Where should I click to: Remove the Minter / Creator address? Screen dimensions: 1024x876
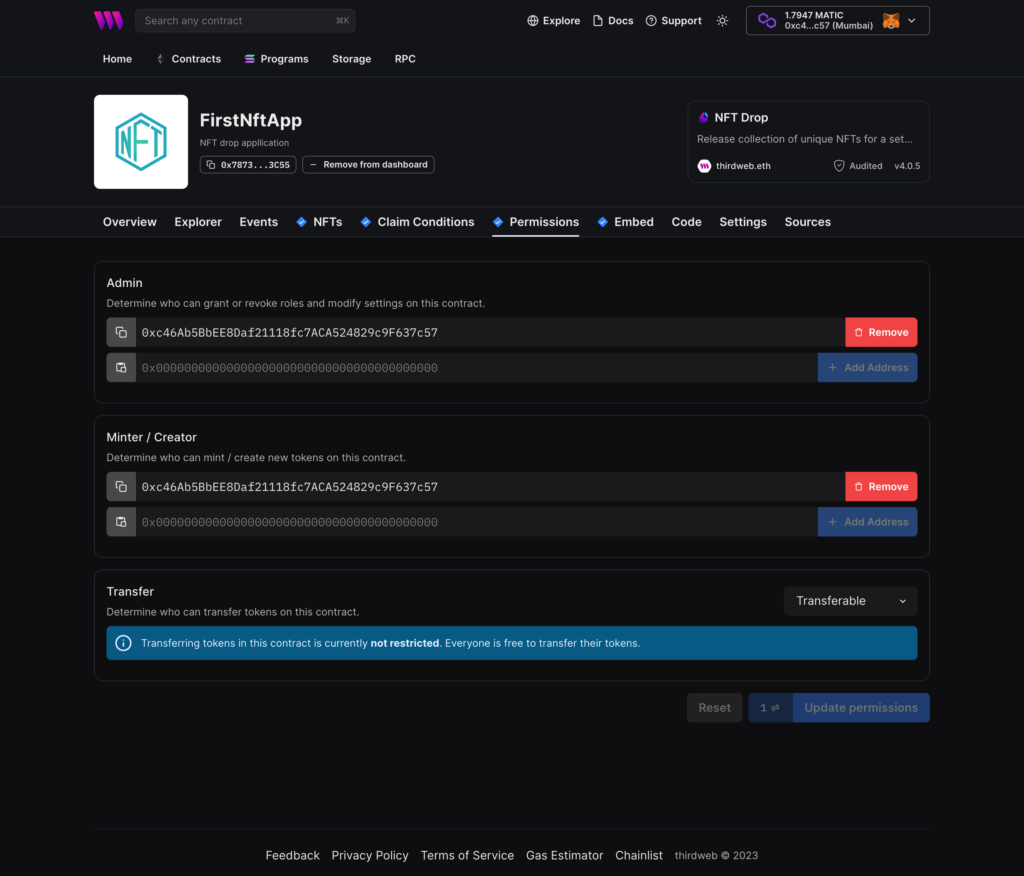[881, 487]
